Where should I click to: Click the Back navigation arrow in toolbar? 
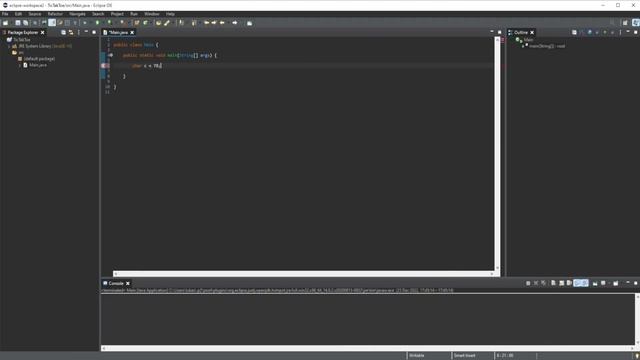pyautogui.click(x=222, y=23)
